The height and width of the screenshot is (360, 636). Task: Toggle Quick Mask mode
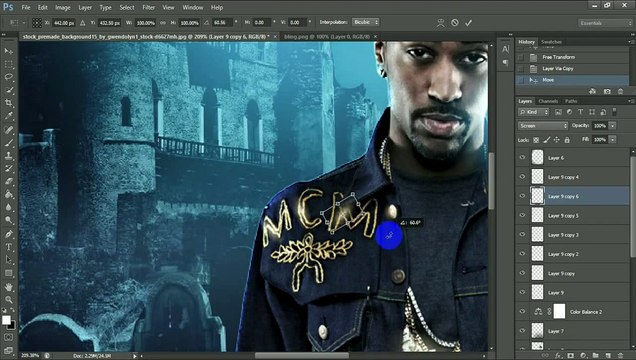click(9, 337)
